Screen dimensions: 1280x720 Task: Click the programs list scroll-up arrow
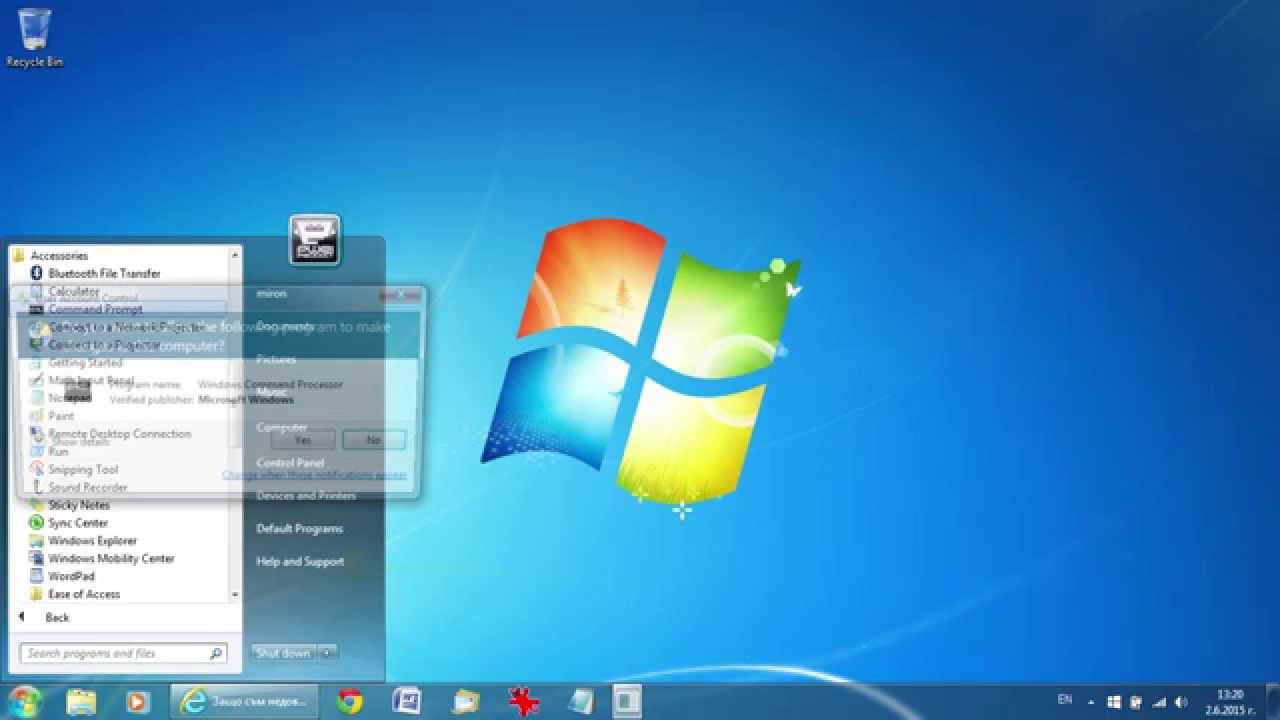click(x=236, y=255)
